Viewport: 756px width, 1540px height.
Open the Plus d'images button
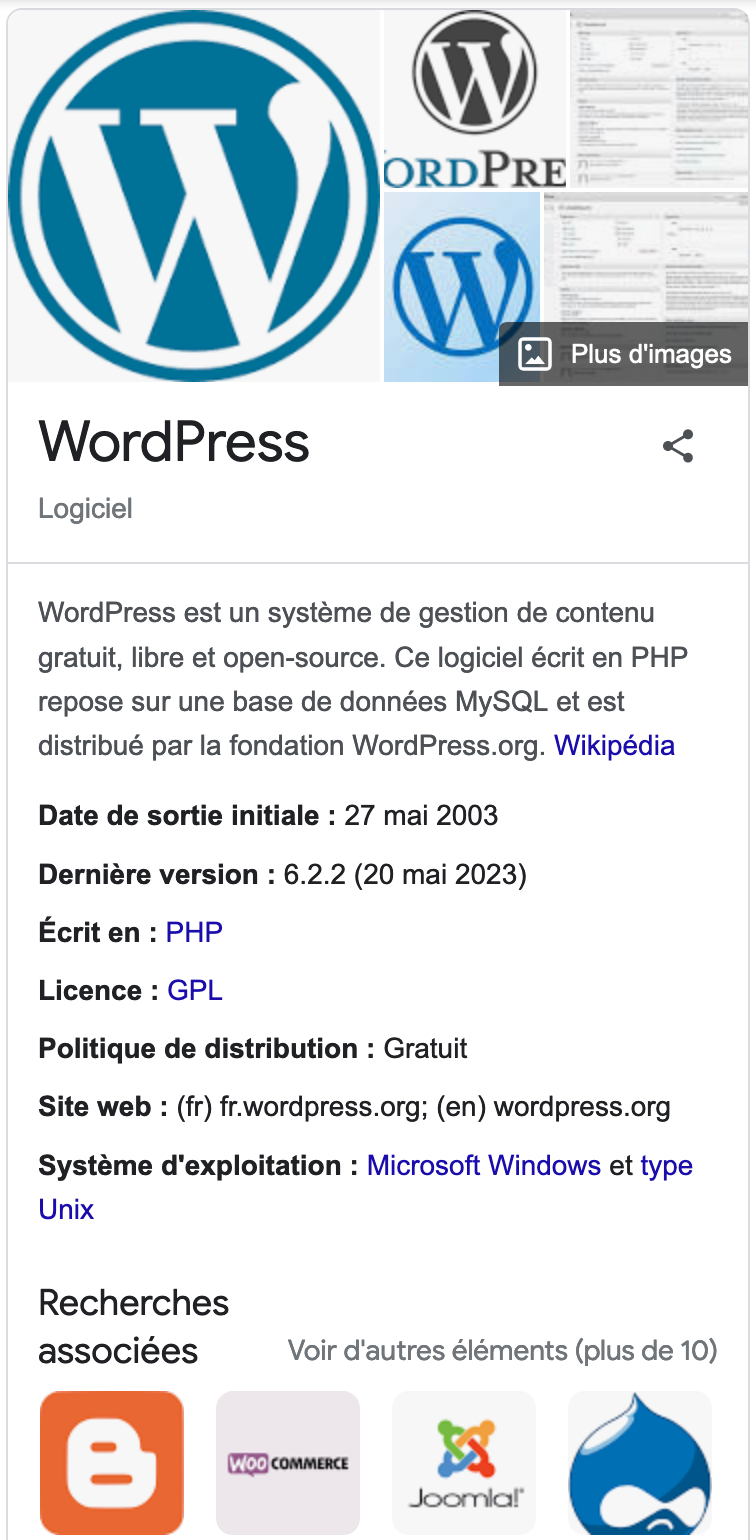click(x=624, y=354)
